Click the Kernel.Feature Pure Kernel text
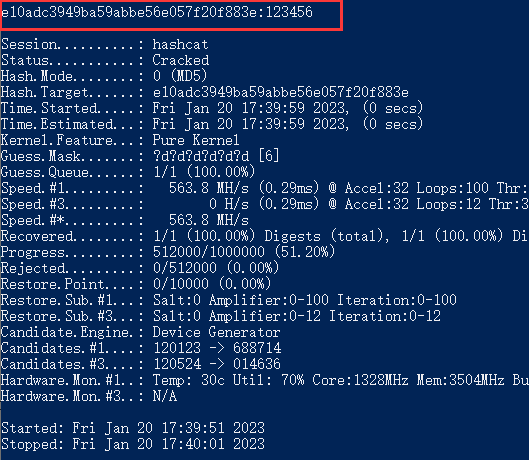Screen dimensions: 529x460 [196, 140]
